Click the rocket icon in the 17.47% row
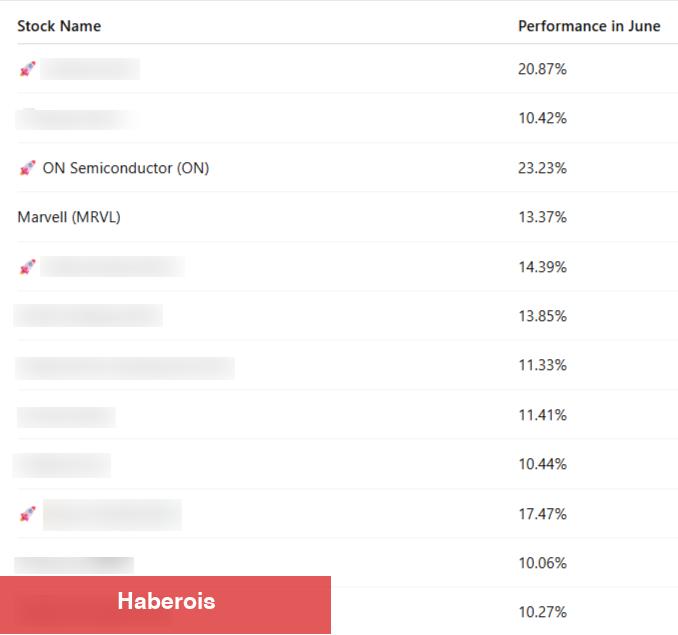This screenshot has height=635, width=678. click(x=27, y=514)
